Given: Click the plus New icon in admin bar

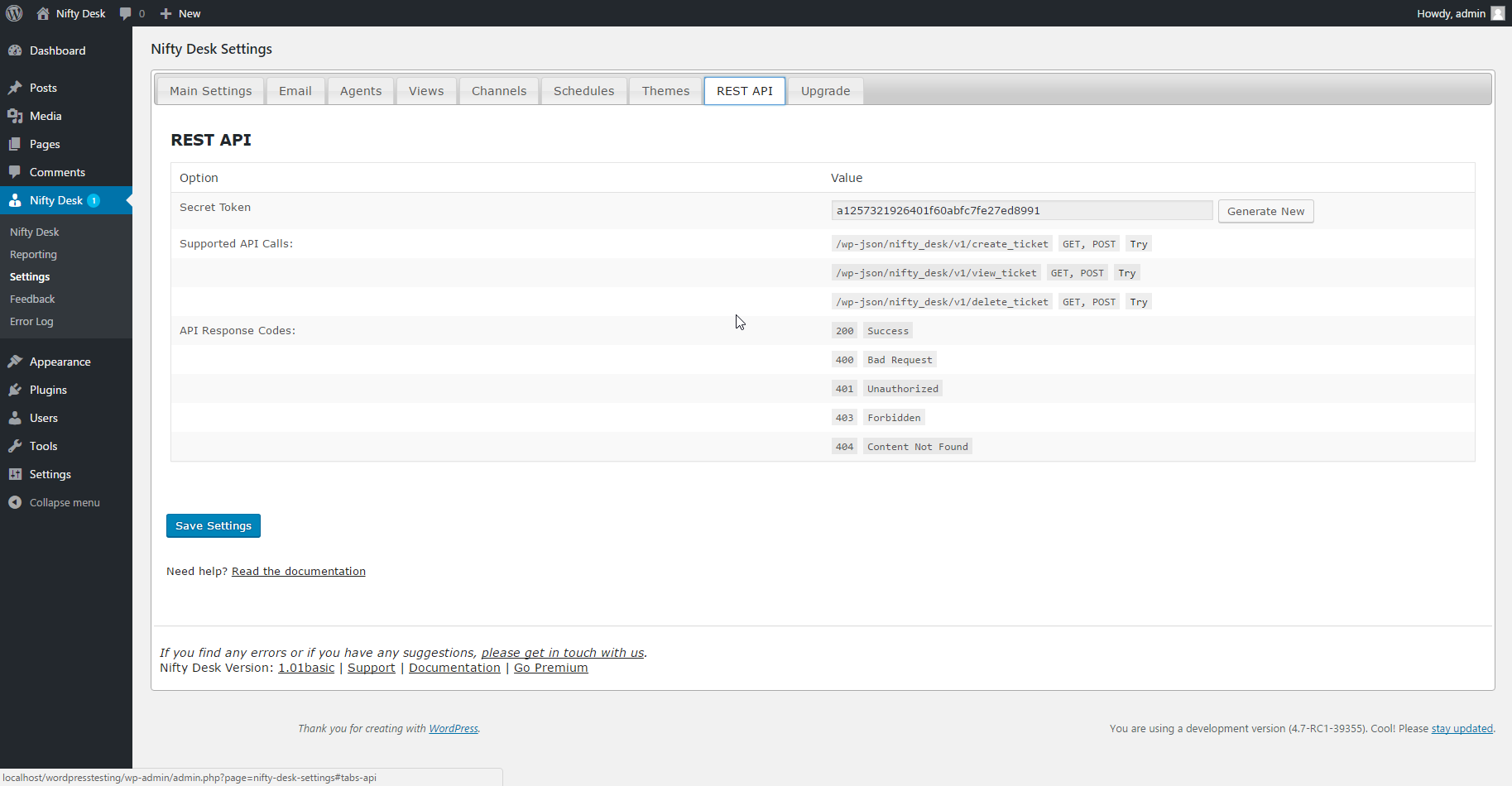Looking at the screenshot, I should (166, 13).
